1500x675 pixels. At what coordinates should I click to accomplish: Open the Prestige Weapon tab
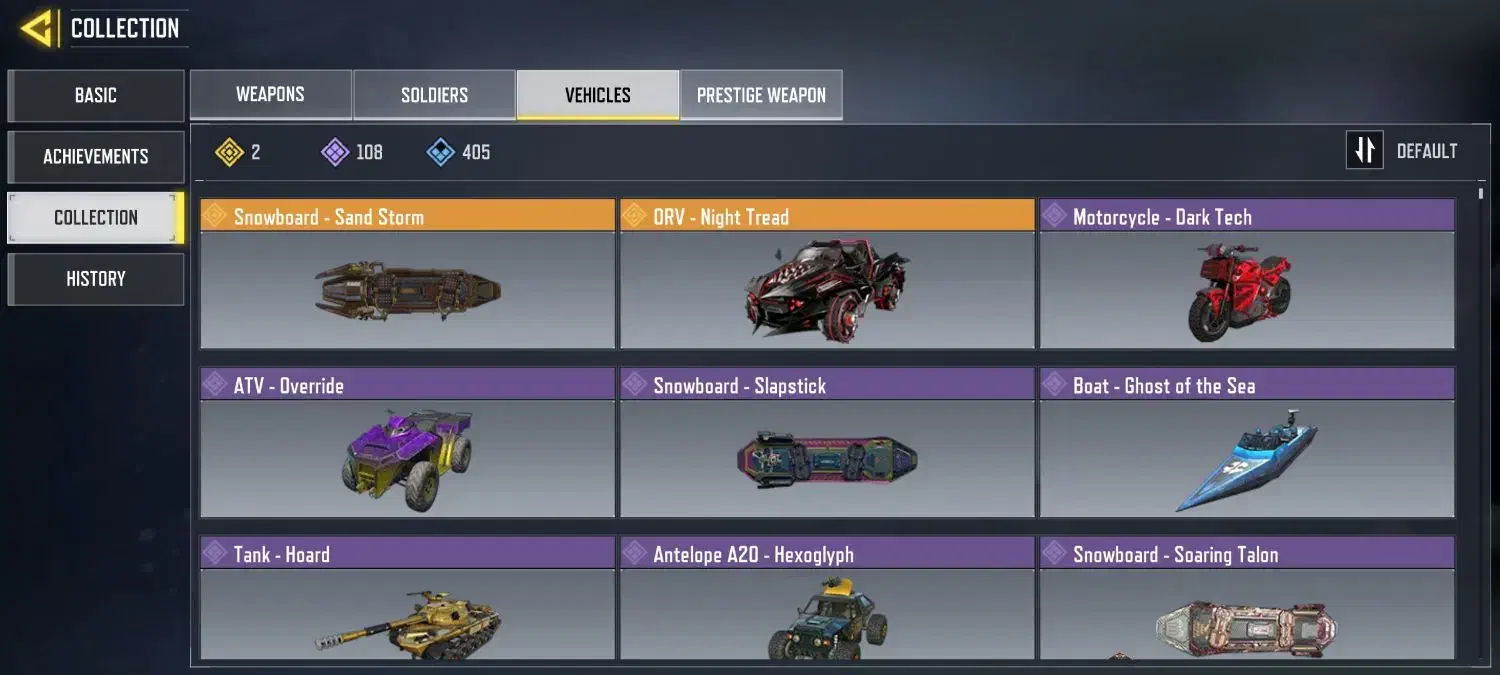761,95
